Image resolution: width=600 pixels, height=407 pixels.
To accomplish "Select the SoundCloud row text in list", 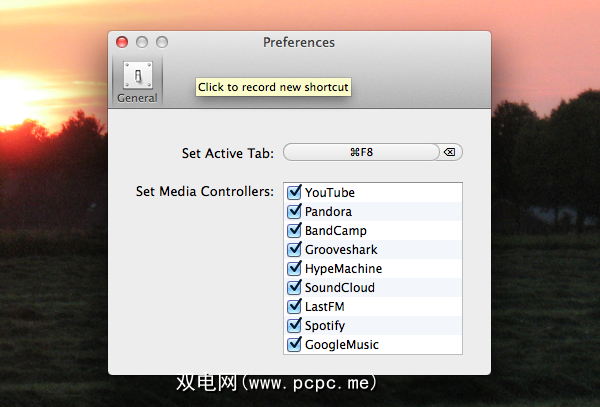I will (x=338, y=287).
